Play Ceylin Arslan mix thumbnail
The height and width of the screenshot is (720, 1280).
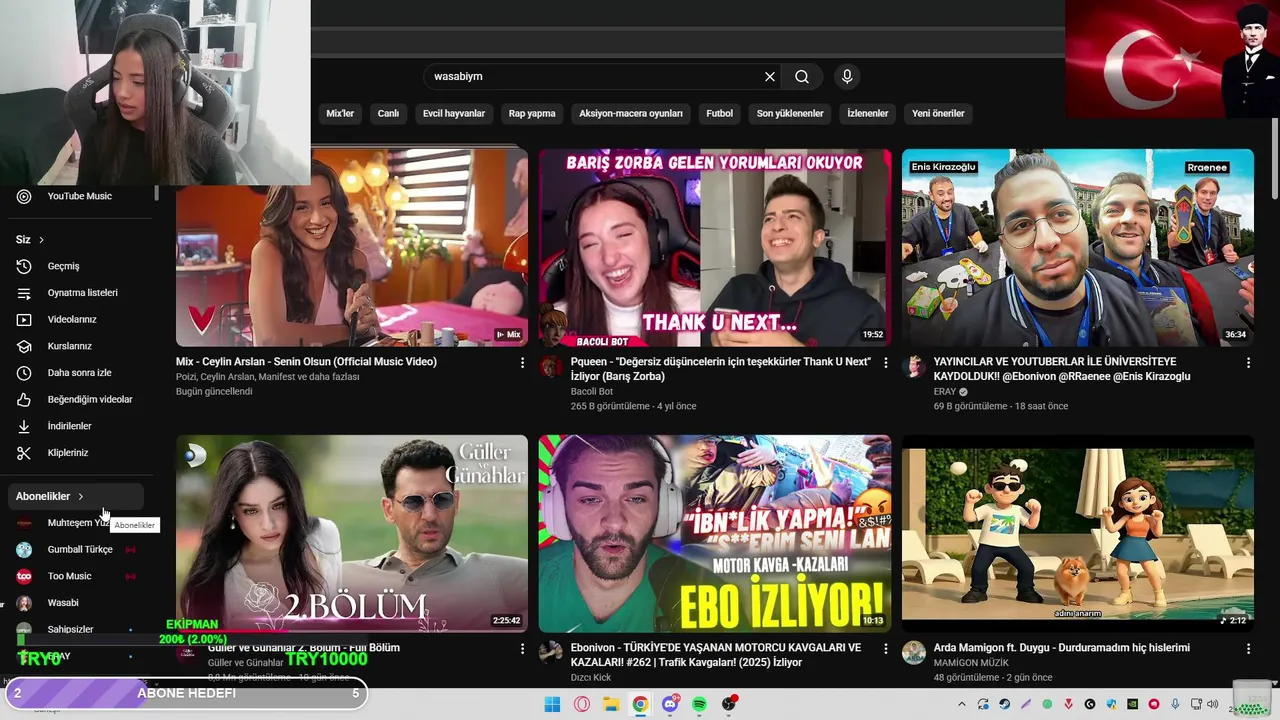(352, 248)
